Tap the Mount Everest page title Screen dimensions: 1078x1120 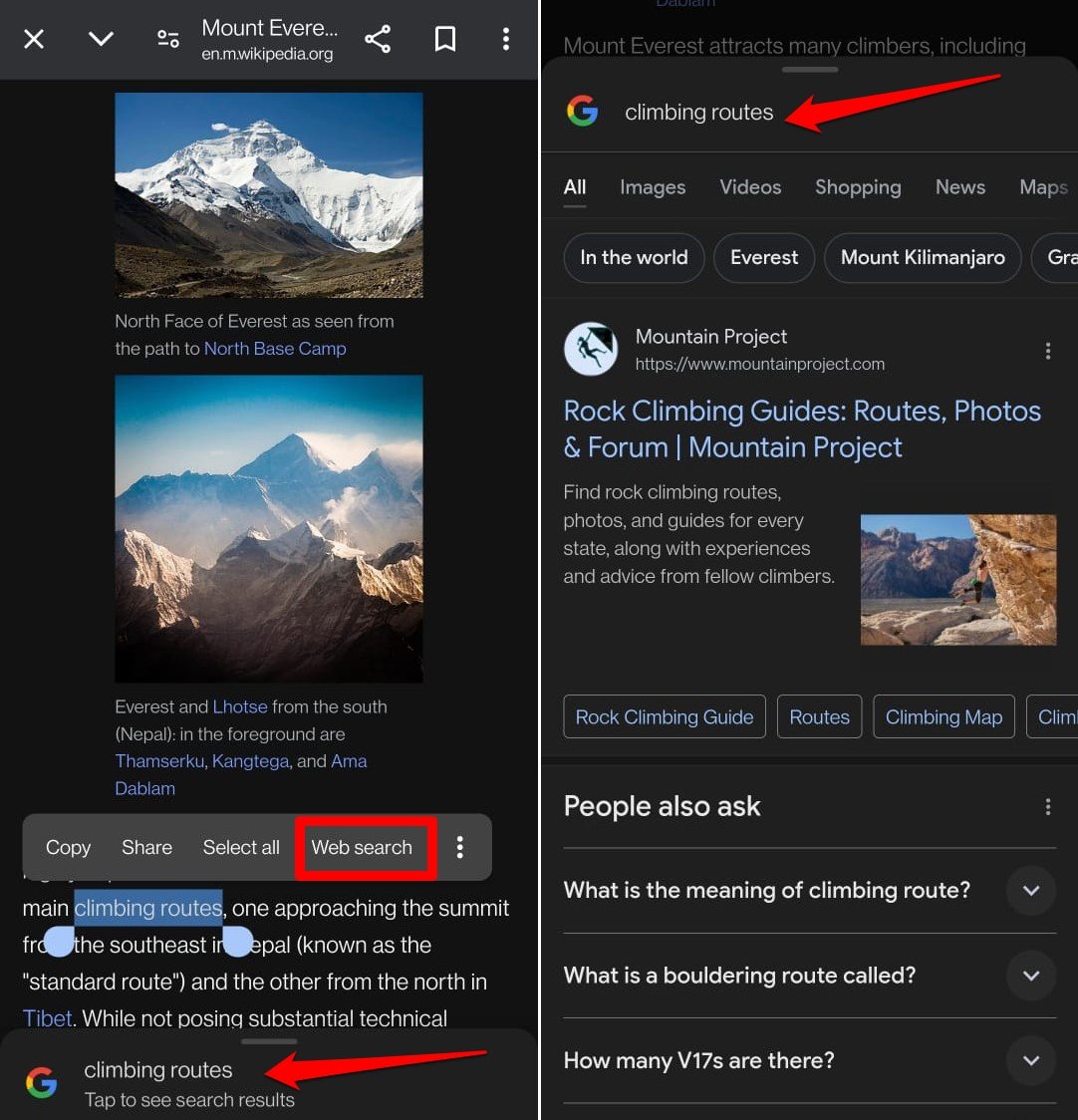pos(269,28)
